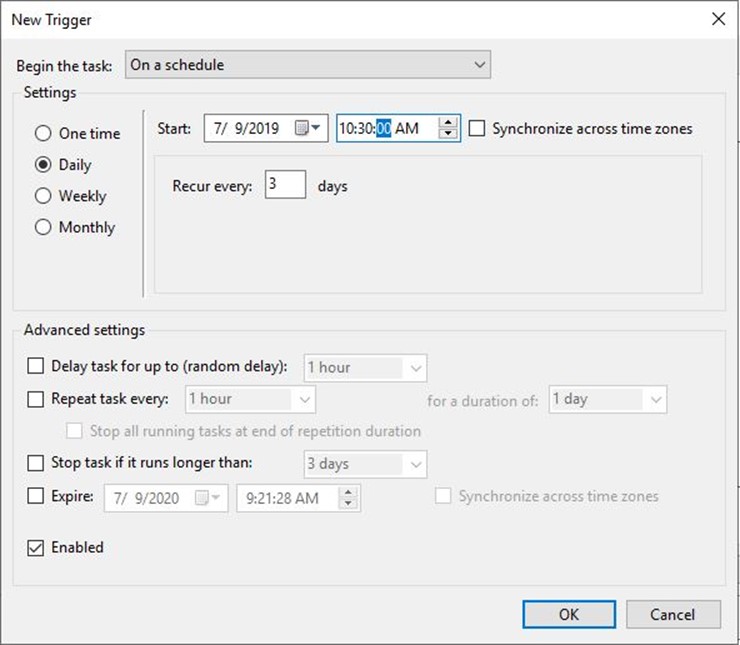Image resolution: width=740 pixels, height=645 pixels.
Task: Click the Recur every days field
Action: pyautogui.click(x=285, y=184)
